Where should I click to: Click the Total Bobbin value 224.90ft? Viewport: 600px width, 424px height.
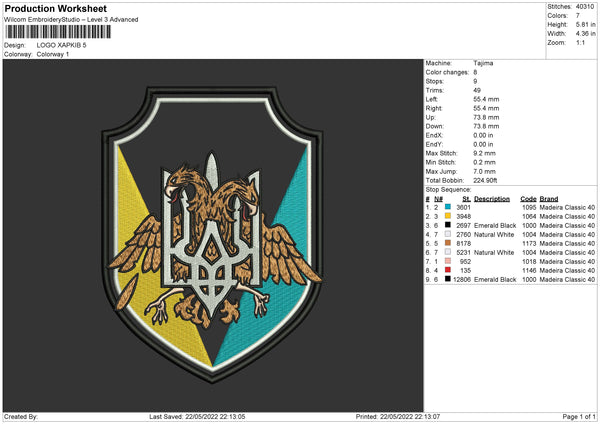point(485,180)
